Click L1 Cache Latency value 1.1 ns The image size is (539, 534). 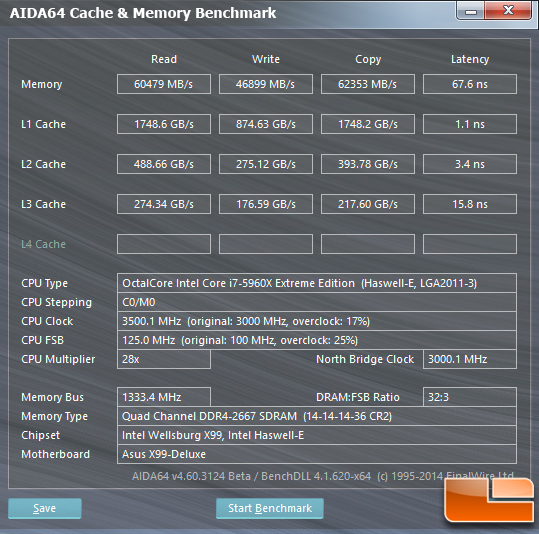pos(470,124)
